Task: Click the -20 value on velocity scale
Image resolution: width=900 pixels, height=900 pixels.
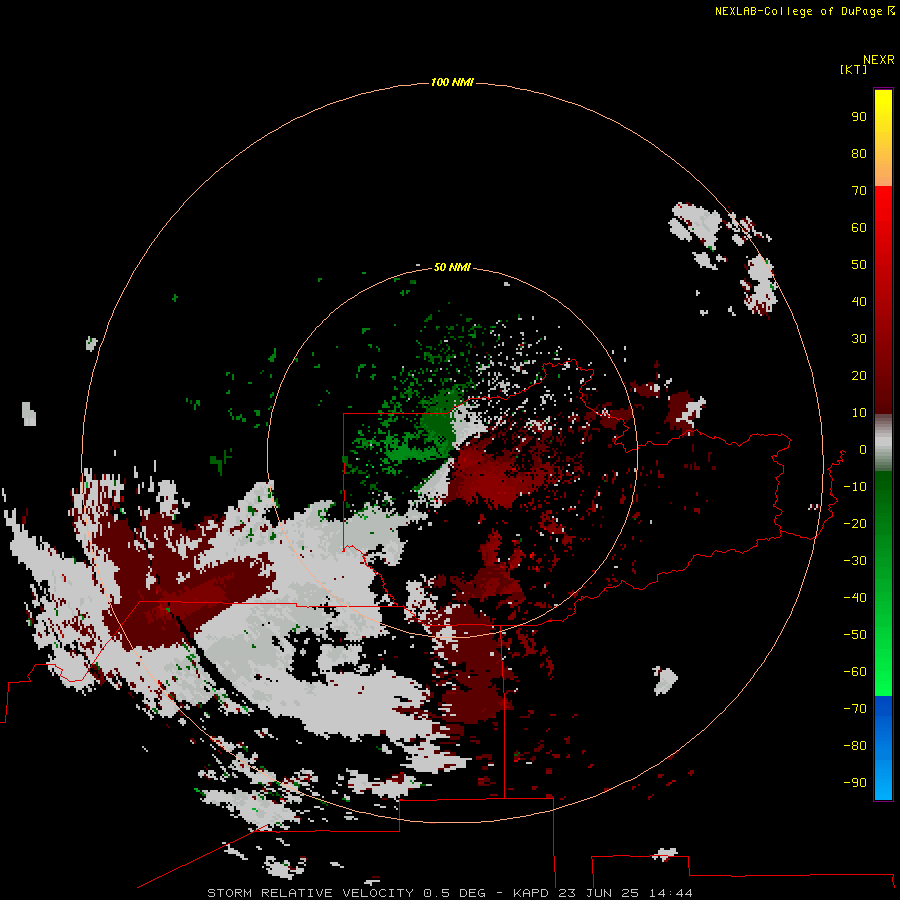Action: tap(855, 523)
